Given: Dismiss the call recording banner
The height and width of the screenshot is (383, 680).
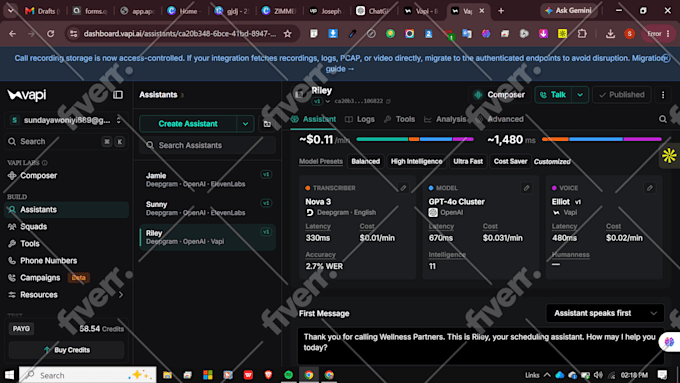Looking at the screenshot, I should point(666,58).
